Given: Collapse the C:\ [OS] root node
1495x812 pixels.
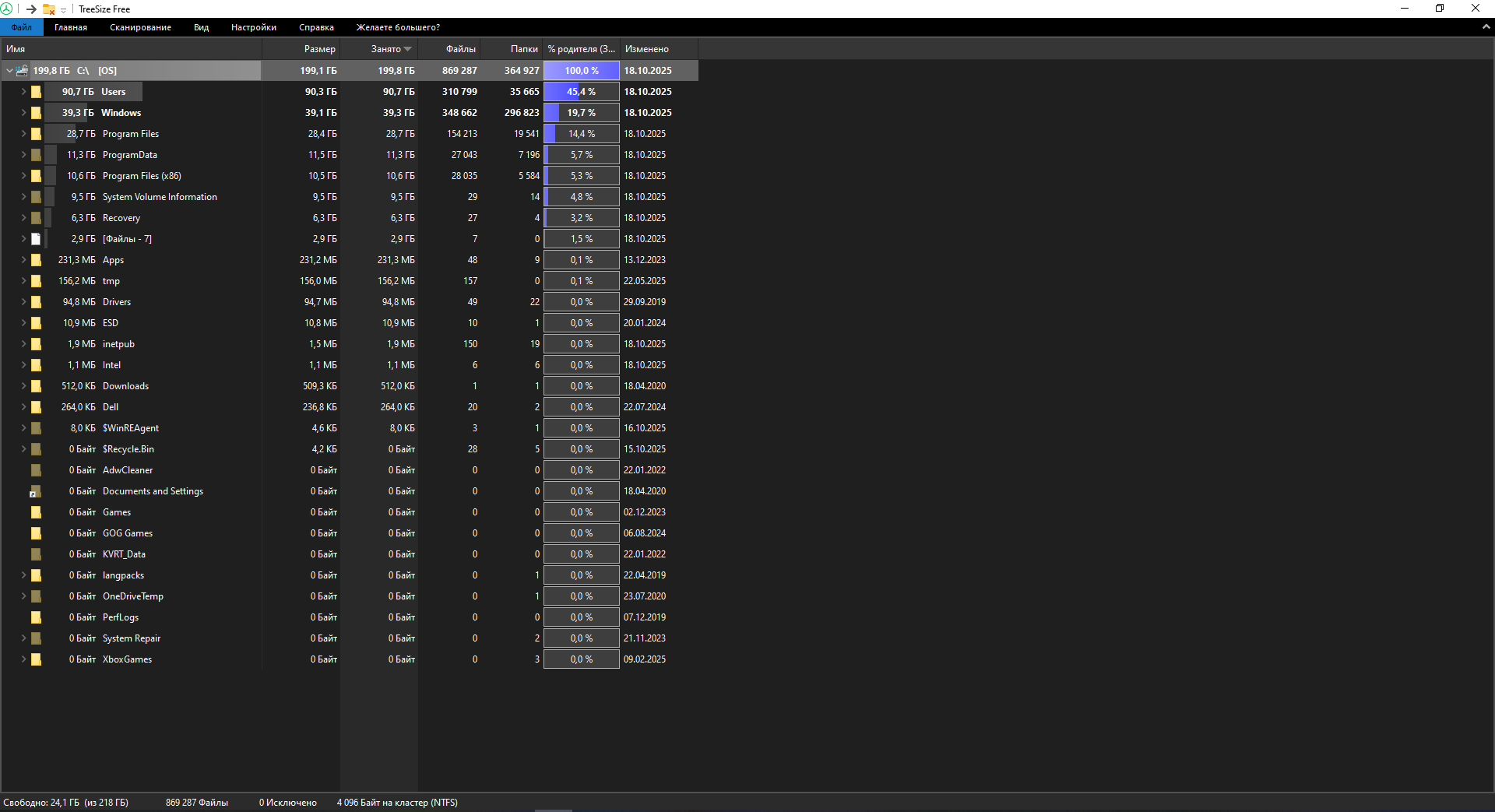Looking at the screenshot, I should [9, 71].
